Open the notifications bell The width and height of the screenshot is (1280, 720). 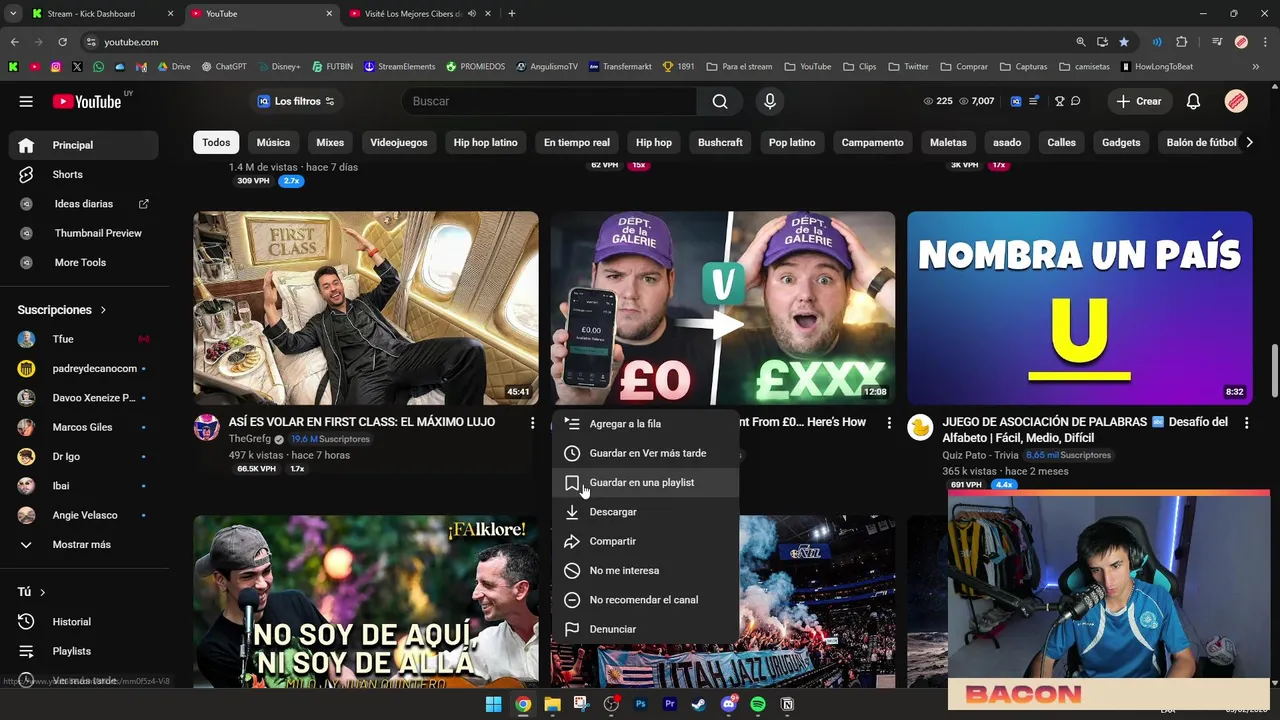1193,101
